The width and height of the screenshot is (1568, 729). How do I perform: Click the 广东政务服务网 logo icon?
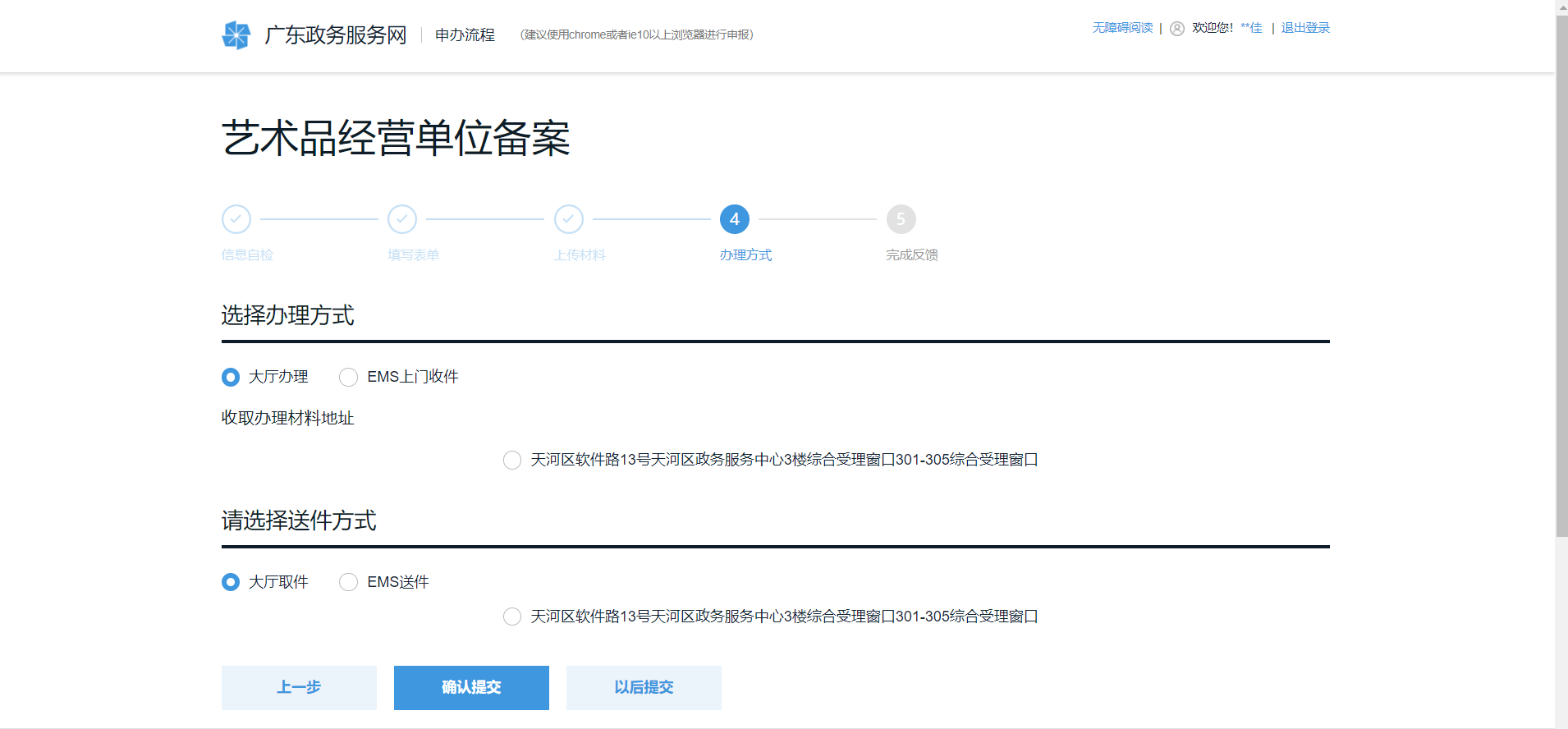[236, 35]
